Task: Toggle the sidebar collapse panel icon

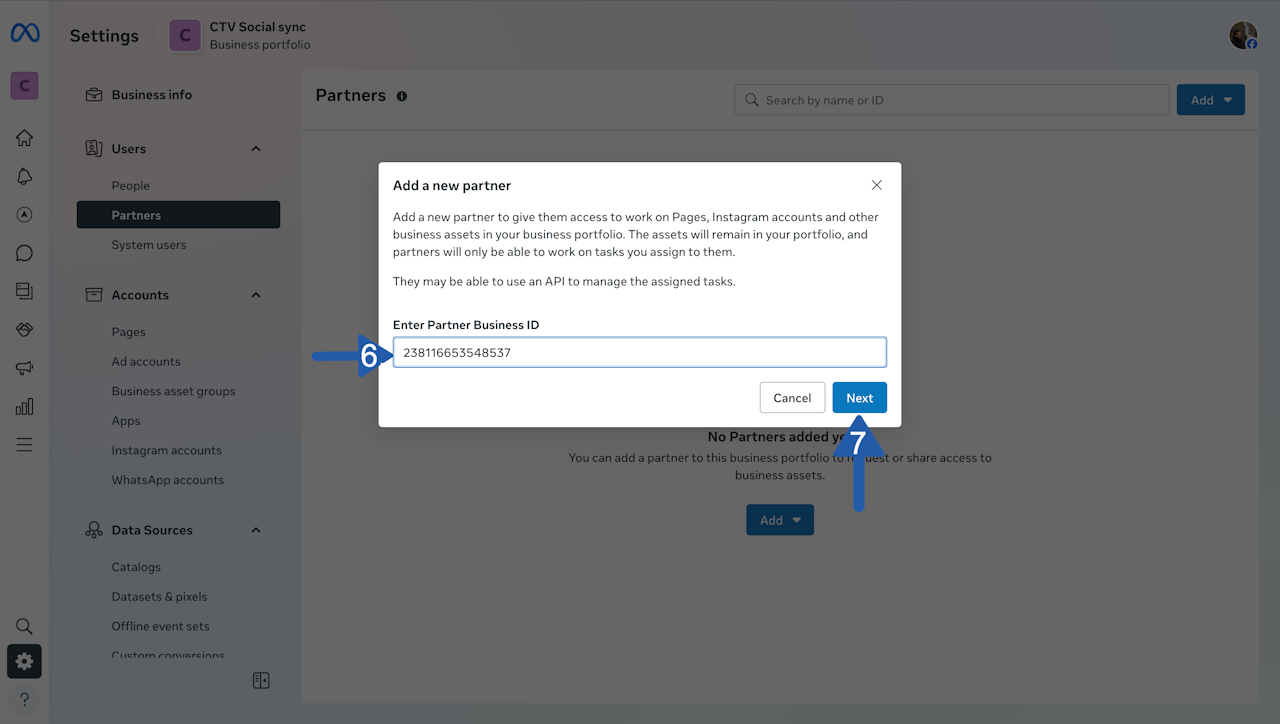Action: click(261, 681)
